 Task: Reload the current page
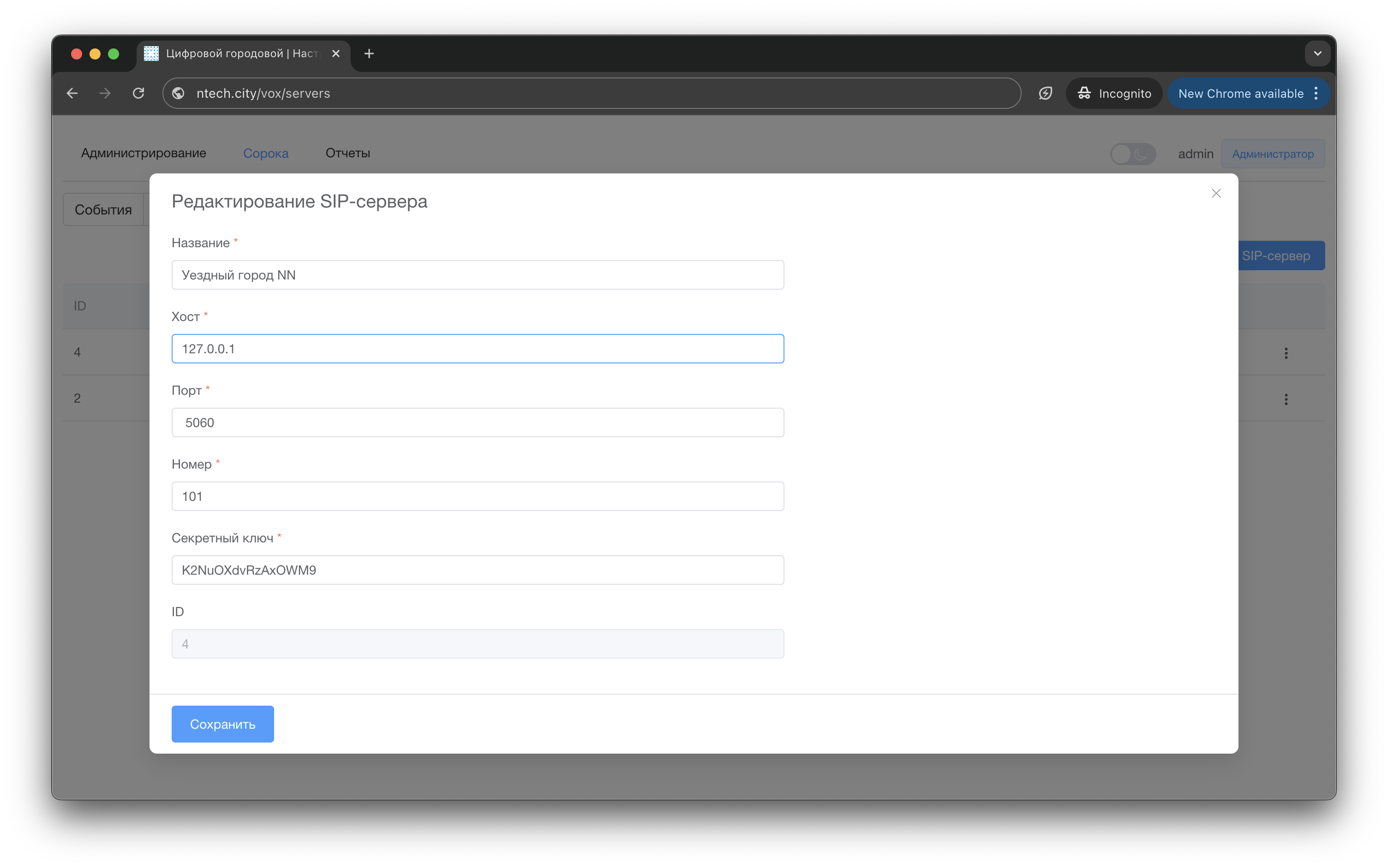point(138,93)
